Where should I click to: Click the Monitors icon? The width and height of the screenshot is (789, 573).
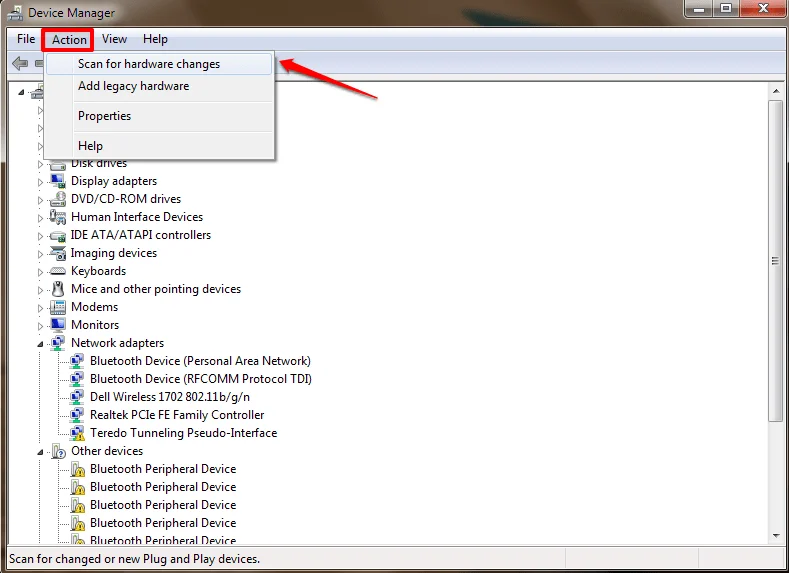tap(58, 325)
